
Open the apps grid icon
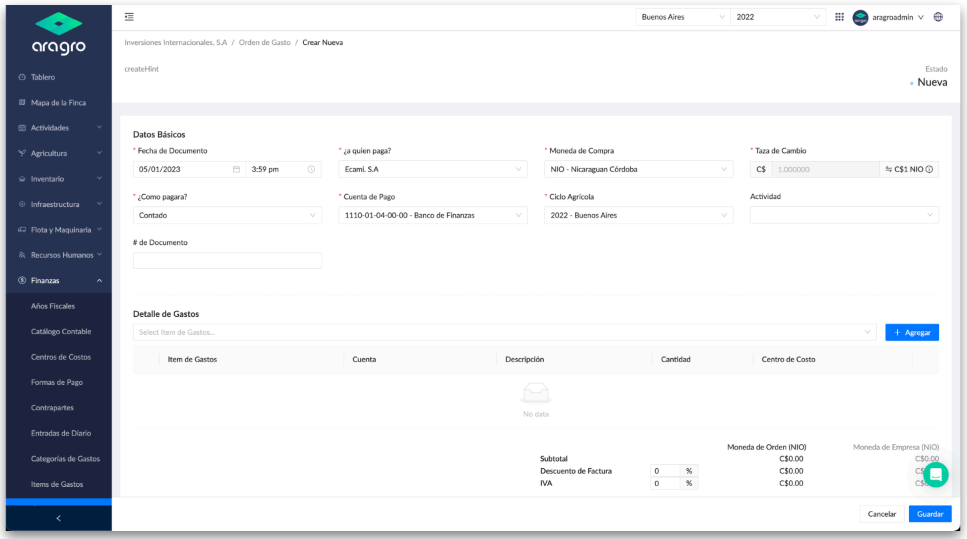pos(839,17)
